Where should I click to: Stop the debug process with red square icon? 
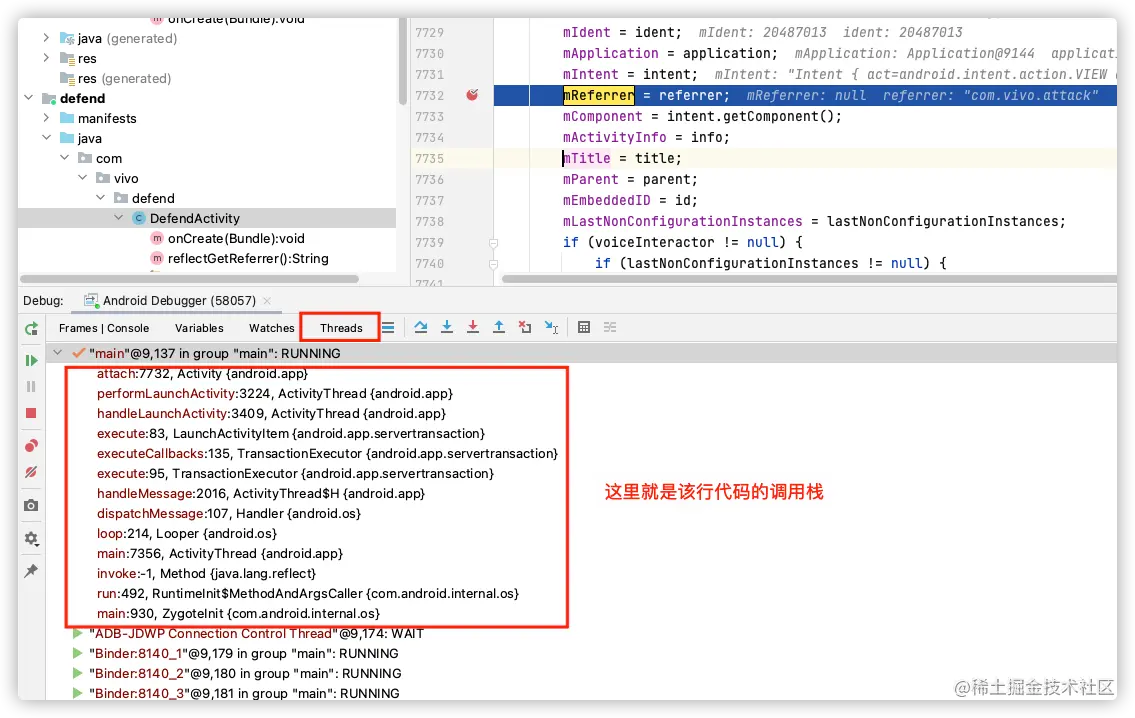31,413
